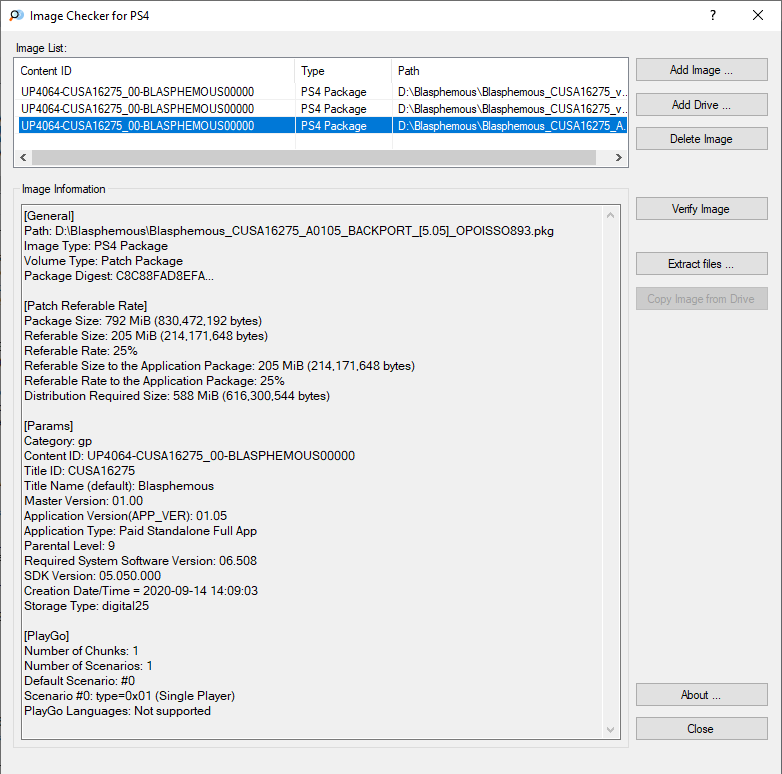Click the Volume Type: Patch Package line
The width and height of the screenshot is (782, 774).
coord(103,261)
